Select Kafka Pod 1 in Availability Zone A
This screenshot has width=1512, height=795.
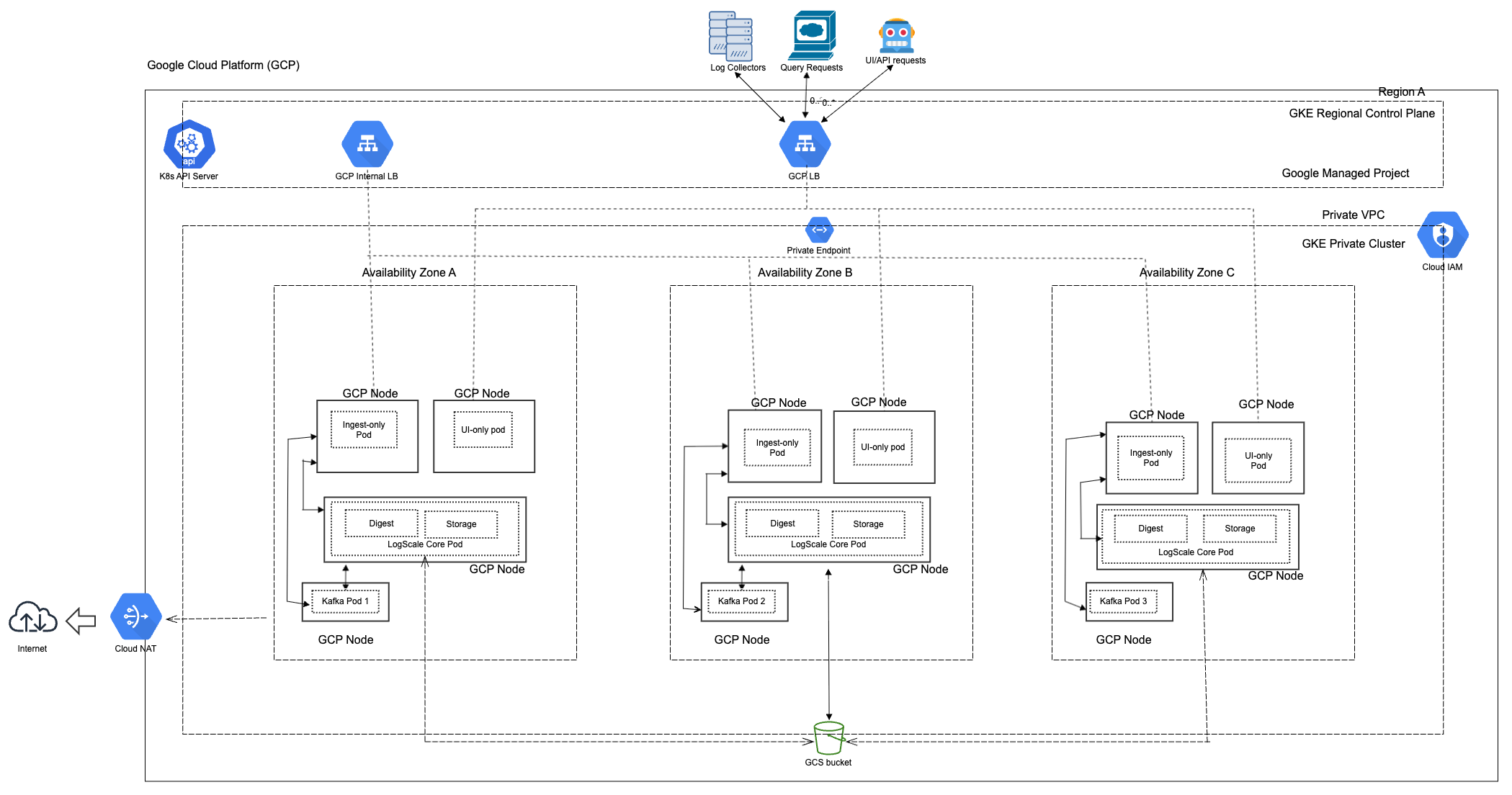tap(345, 601)
